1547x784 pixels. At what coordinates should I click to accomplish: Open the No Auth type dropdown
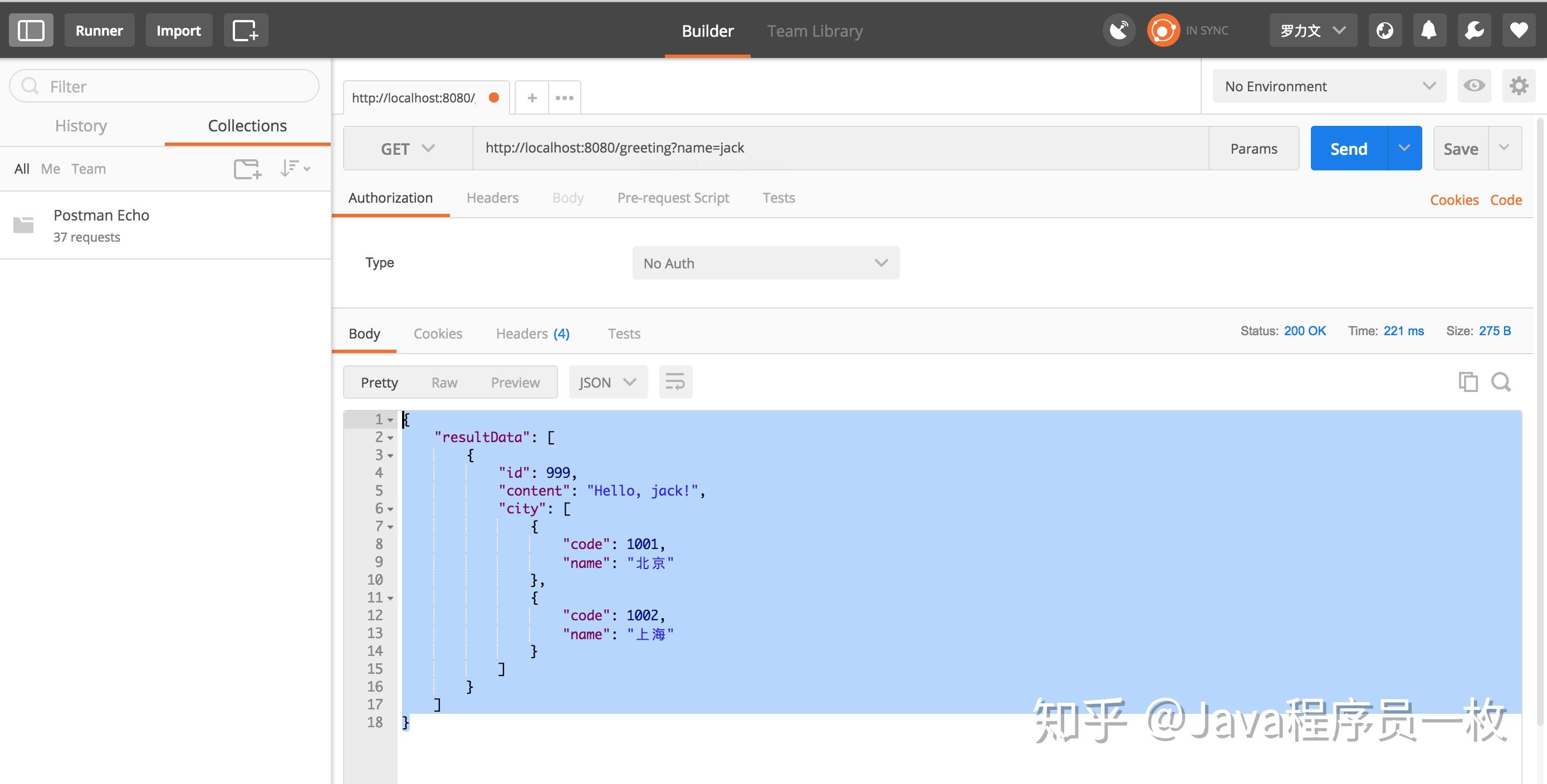pos(766,263)
